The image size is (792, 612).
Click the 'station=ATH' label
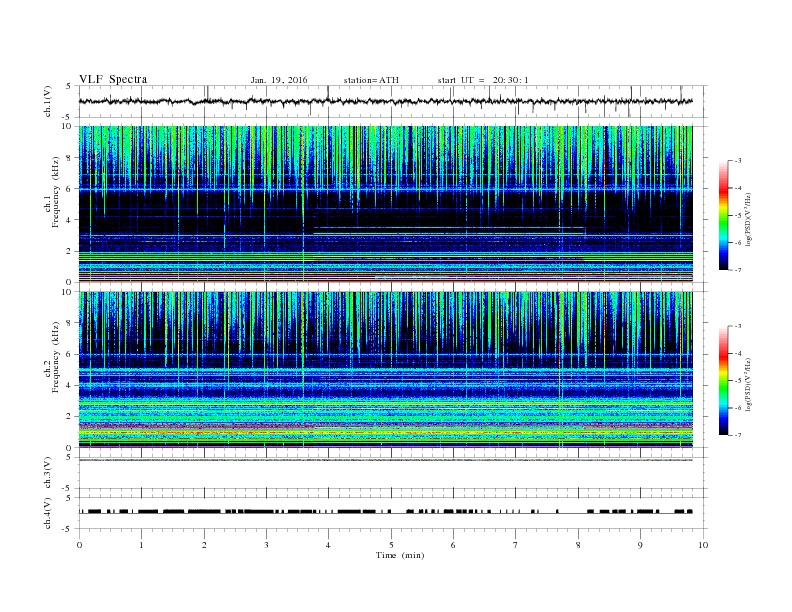click(x=371, y=80)
